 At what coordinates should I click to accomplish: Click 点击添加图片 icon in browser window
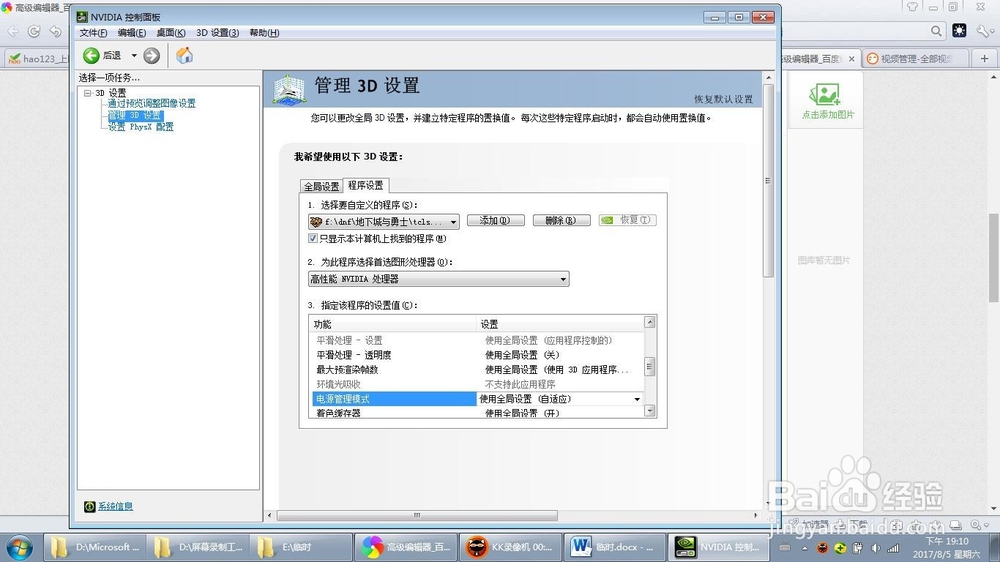(825, 95)
